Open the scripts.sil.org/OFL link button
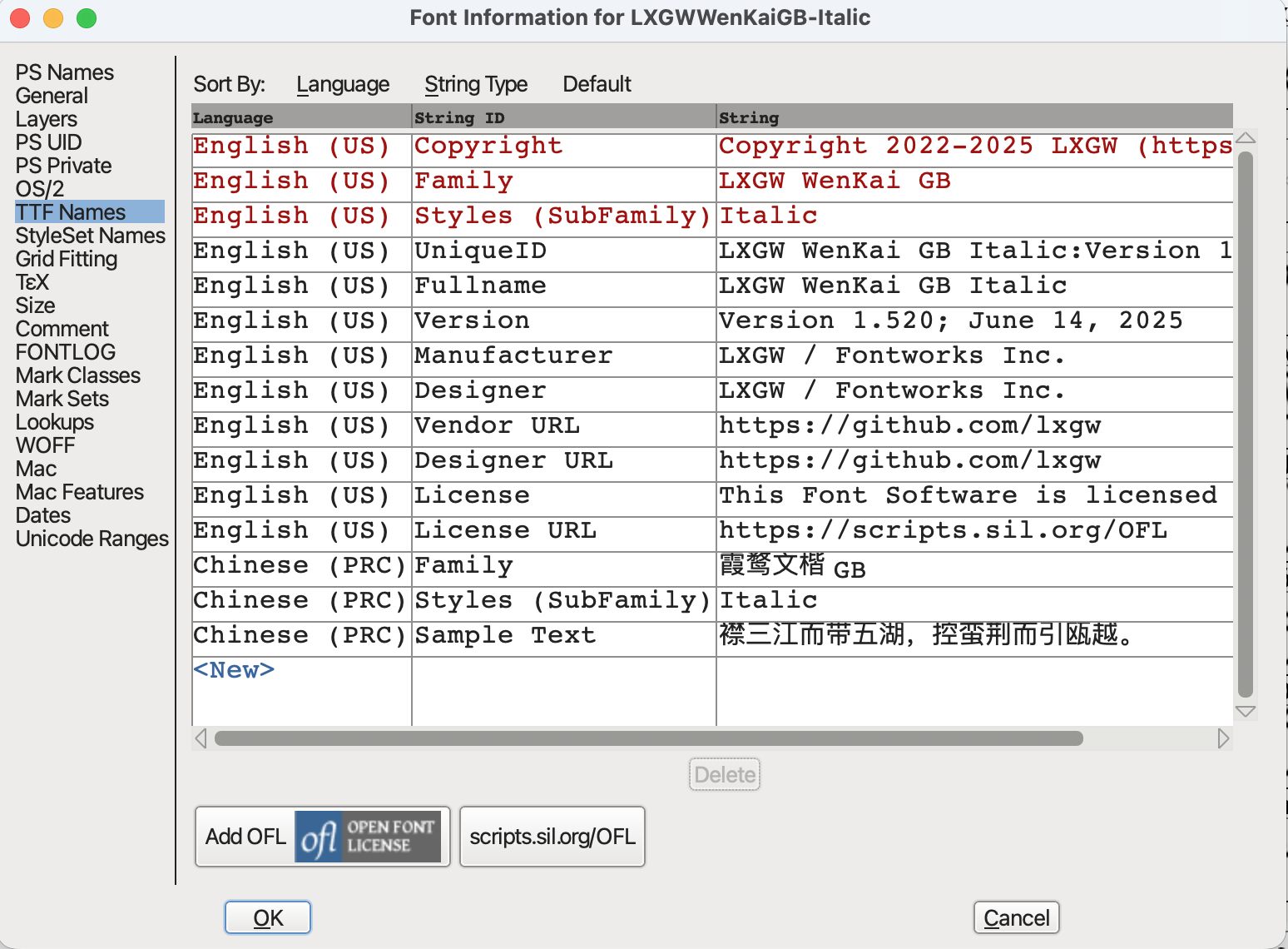 point(552,837)
